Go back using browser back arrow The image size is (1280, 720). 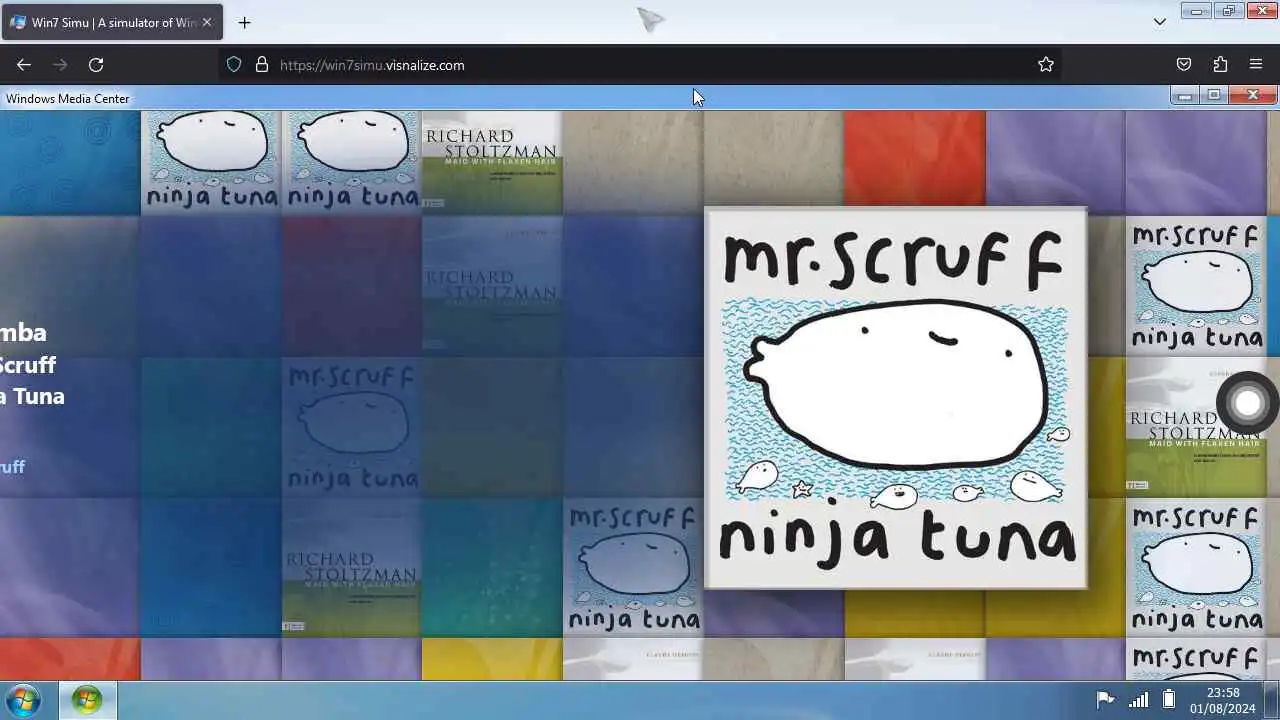click(x=24, y=65)
